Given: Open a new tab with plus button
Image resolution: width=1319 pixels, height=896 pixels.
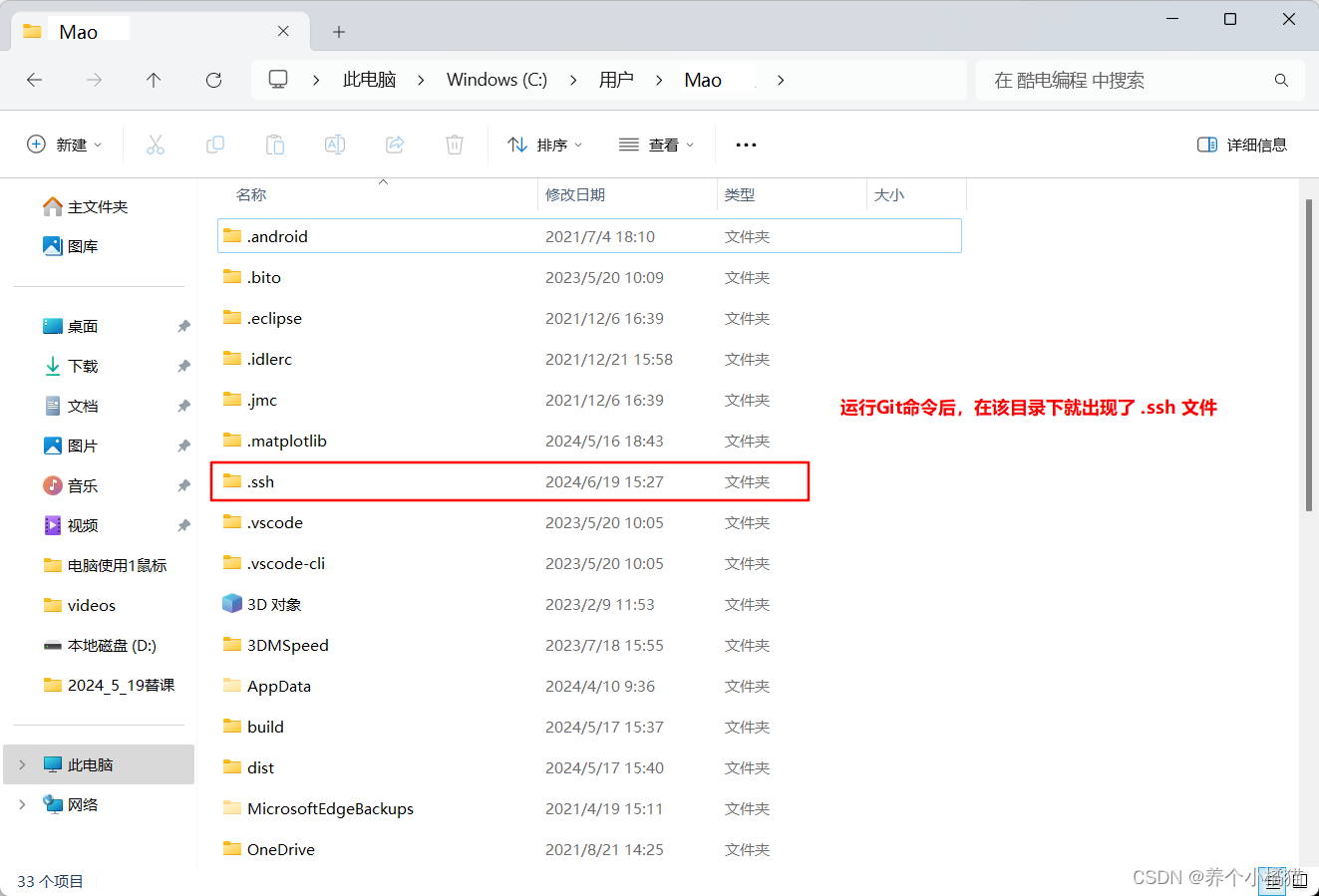Looking at the screenshot, I should 339,32.
